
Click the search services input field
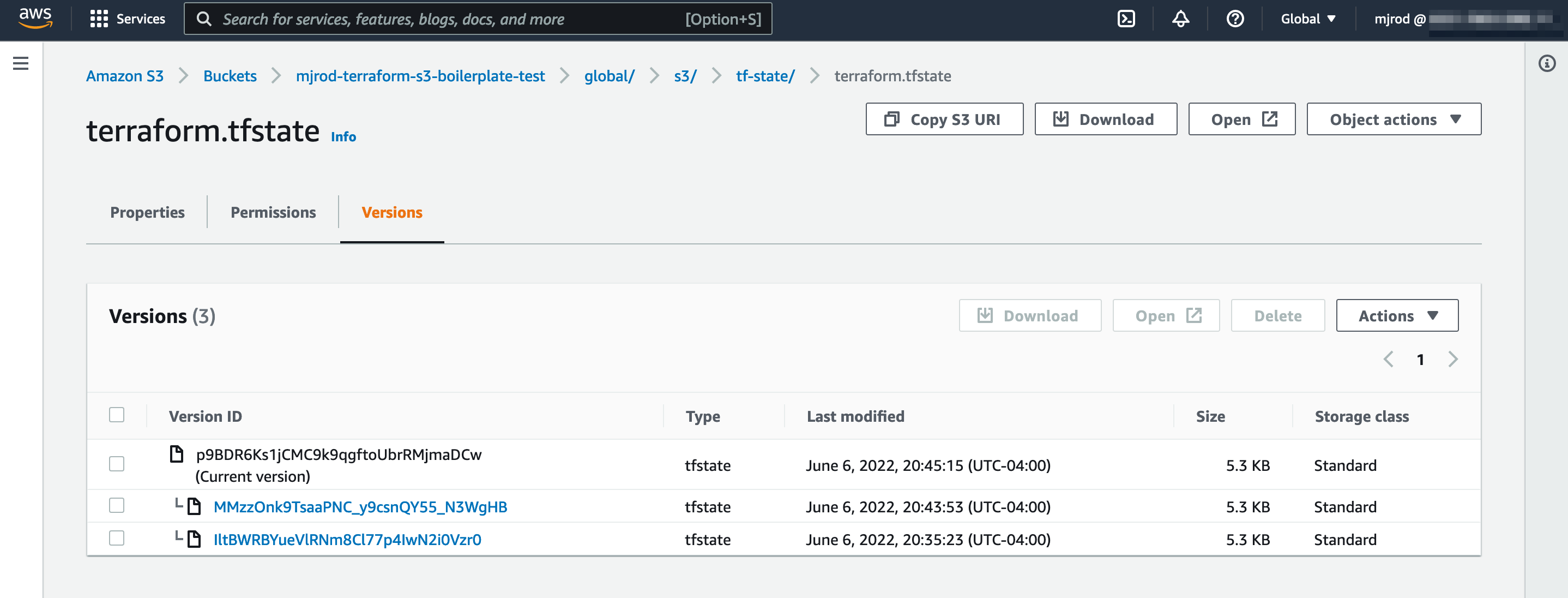pos(475,19)
